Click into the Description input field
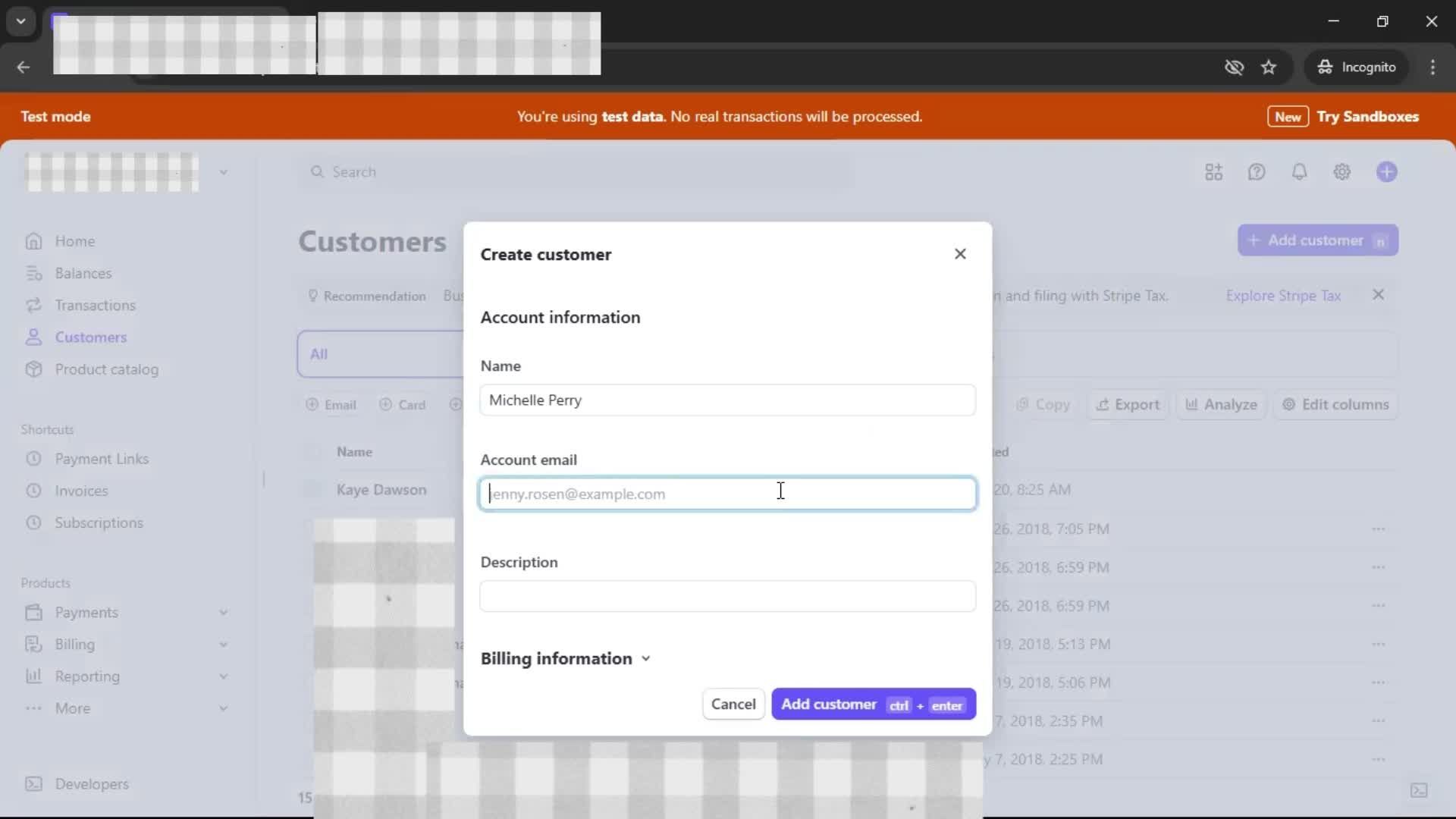Image resolution: width=1456 pixels, height=819 pixels. tap(726, 596)
